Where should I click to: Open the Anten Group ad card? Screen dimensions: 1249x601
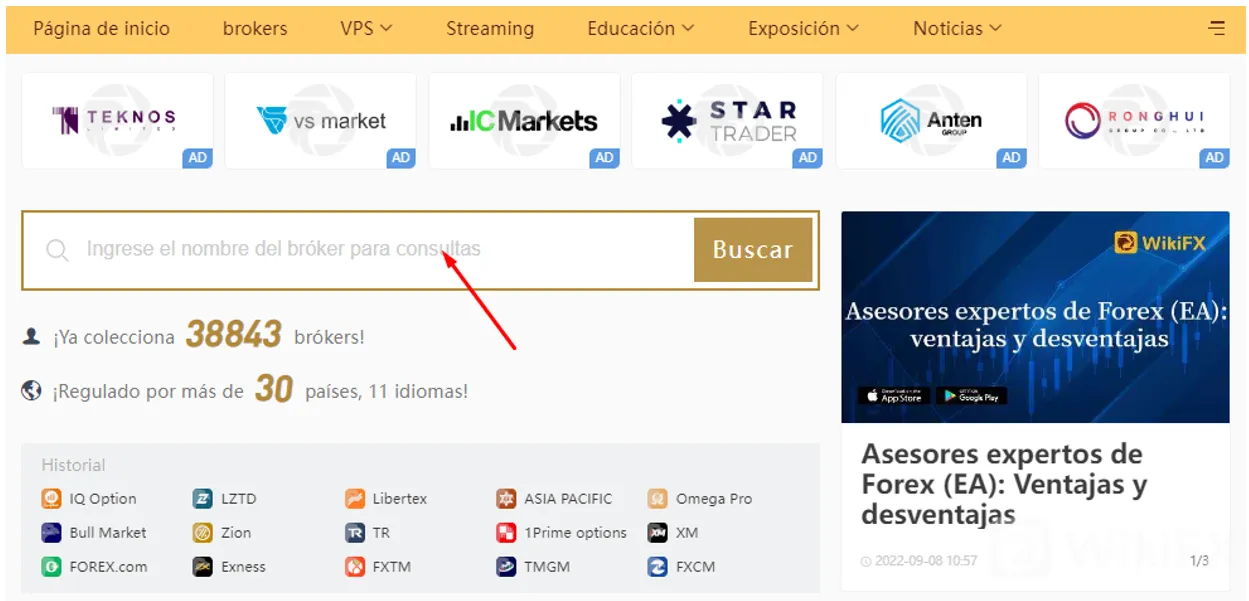931,121
